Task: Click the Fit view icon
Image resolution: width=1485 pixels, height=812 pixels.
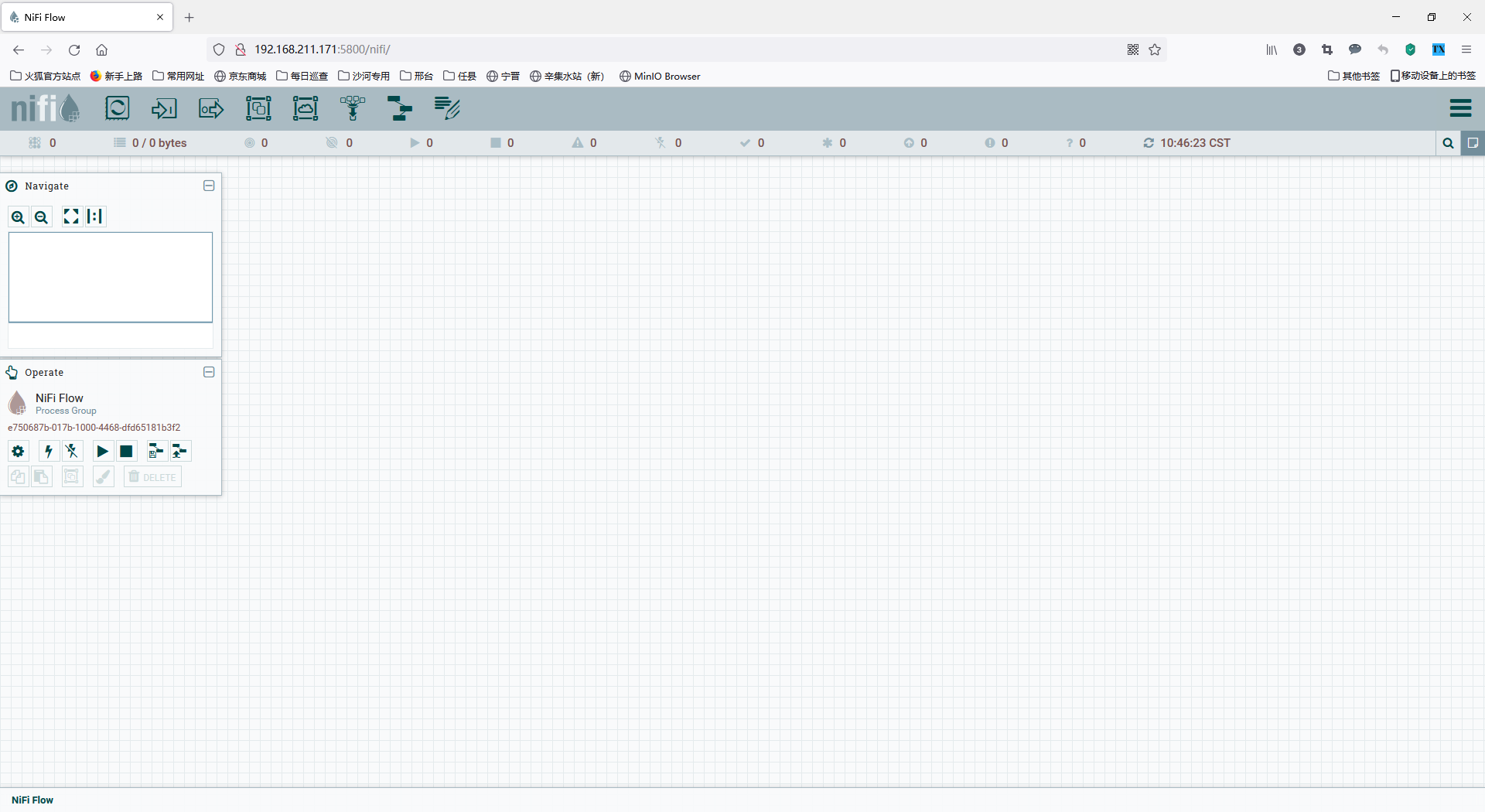Action: [71, 217]
